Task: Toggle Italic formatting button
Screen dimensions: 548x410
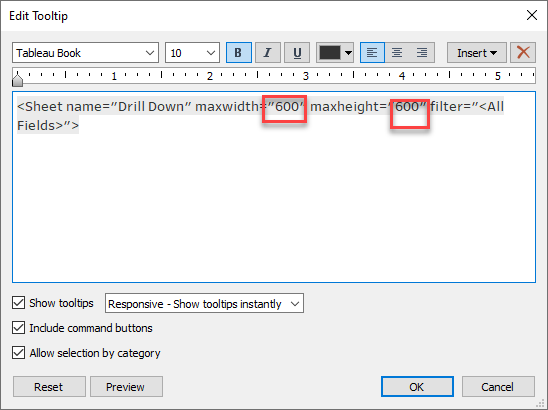Action: 268,53
